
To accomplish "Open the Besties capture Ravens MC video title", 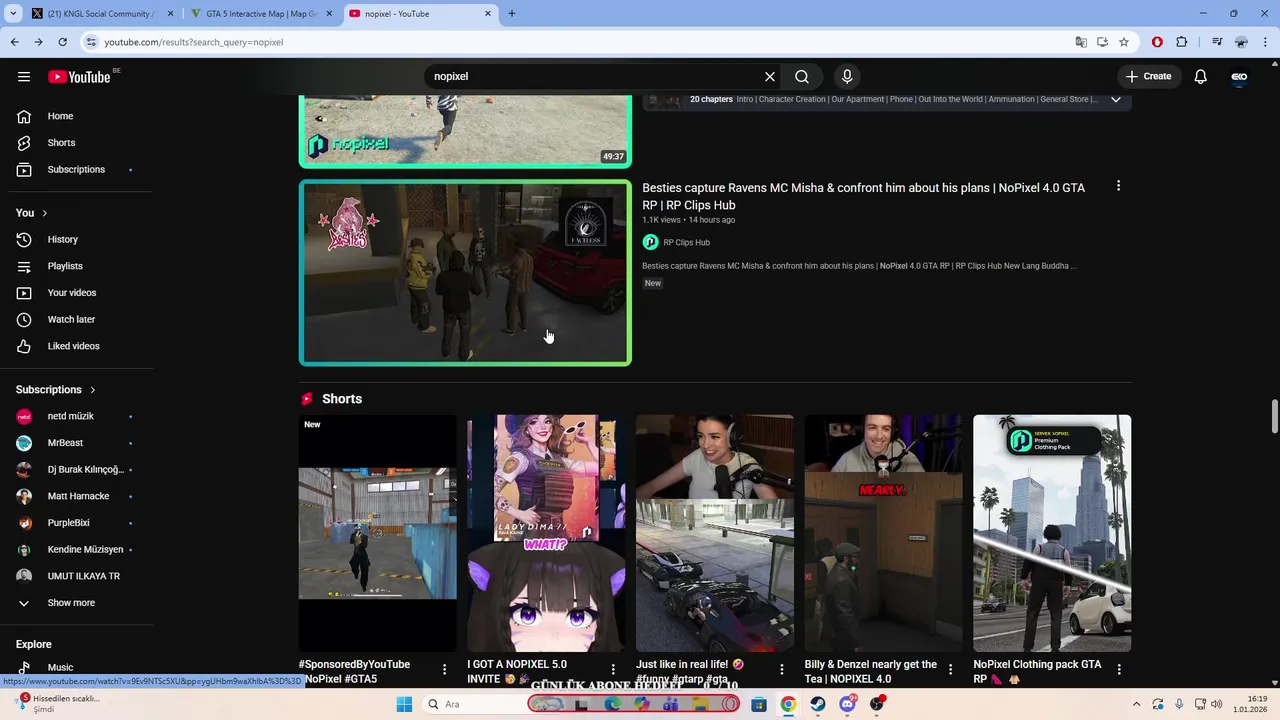I will tap(863, 196).
